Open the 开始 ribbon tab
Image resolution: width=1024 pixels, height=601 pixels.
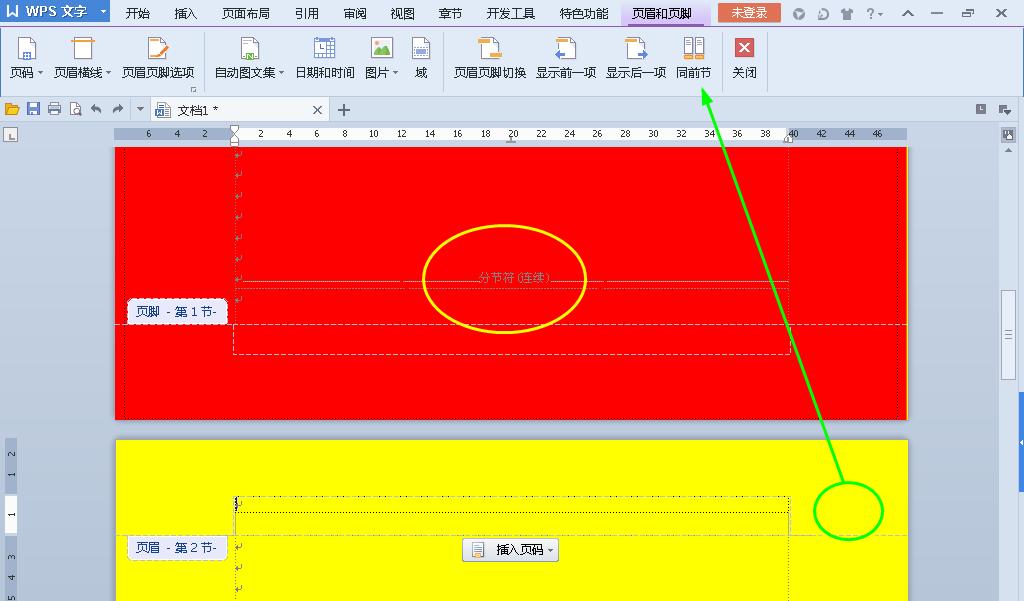click(x=138, y=13)
